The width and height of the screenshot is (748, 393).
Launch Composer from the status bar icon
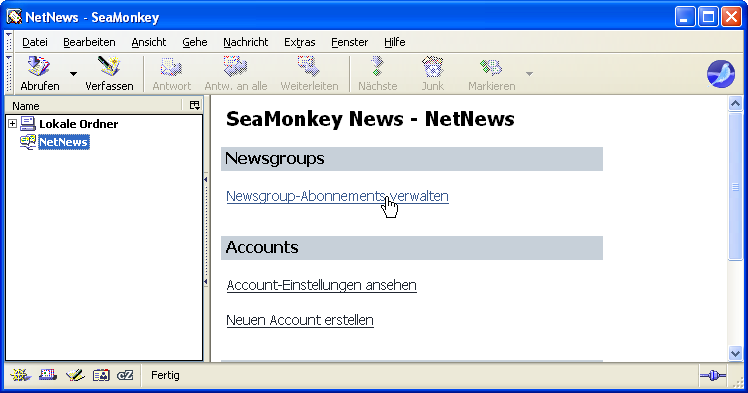pyautogui.click(x=75, y=375)
